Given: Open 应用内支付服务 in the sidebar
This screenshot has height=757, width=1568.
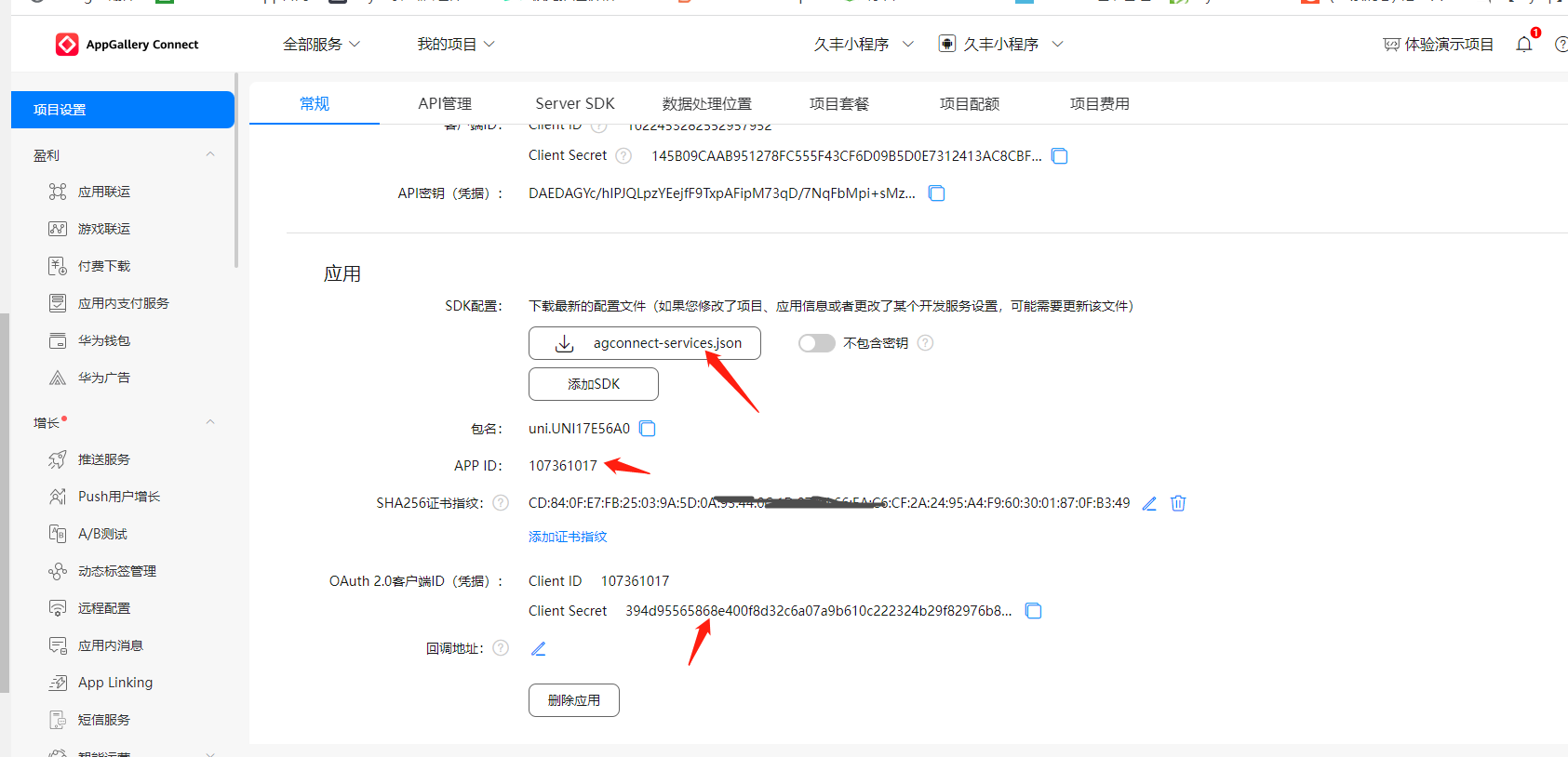Looking at the screenshot, I should coord(124,303).
